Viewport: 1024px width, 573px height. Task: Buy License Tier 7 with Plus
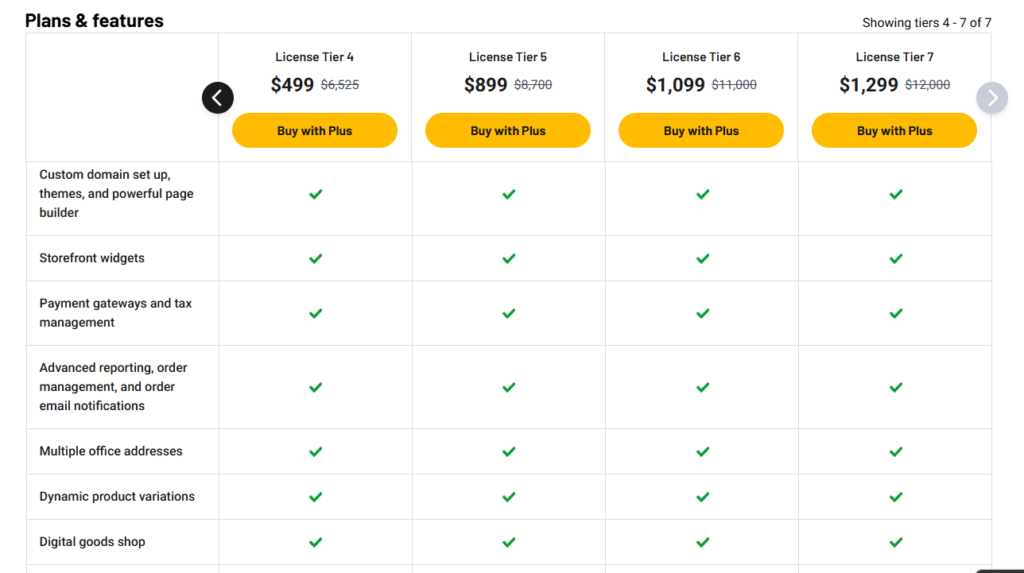click(x=895, y=131)
